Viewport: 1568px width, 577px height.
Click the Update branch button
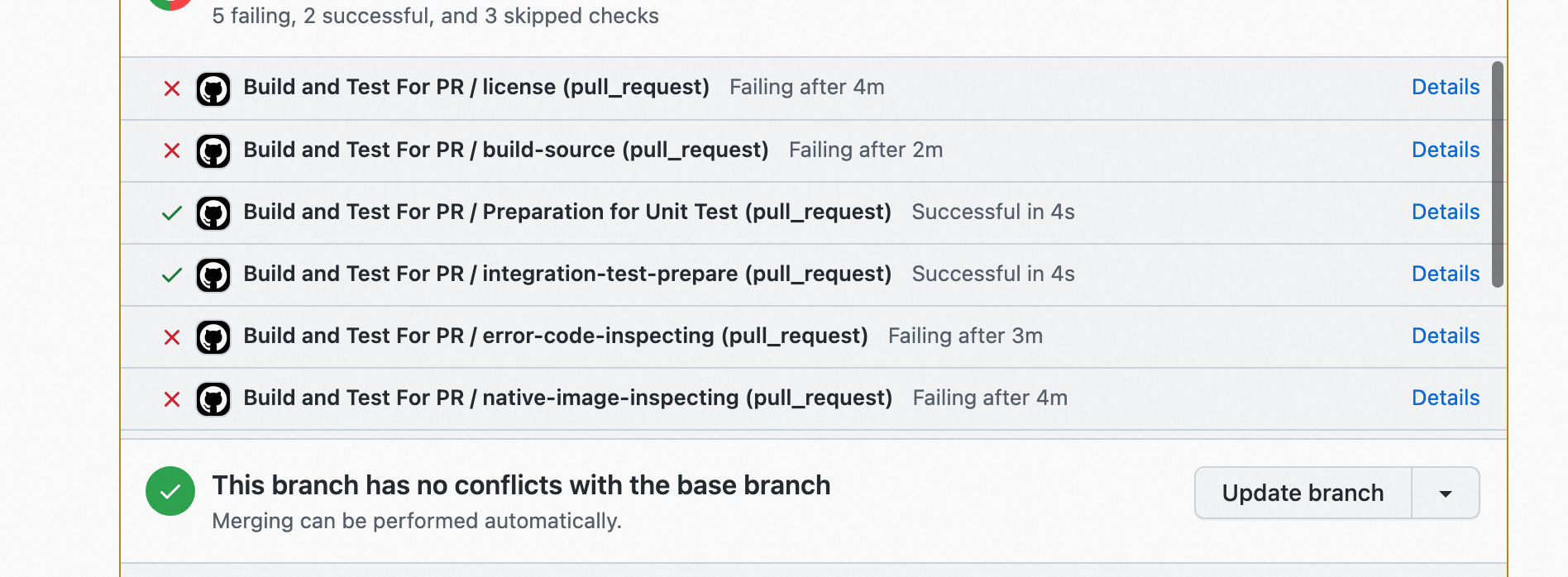1303,493
